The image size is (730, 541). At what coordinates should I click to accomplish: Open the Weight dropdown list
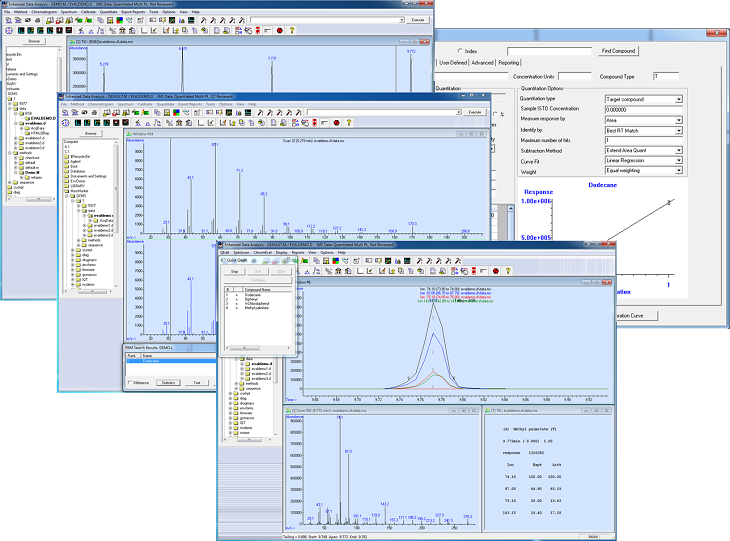click(x=678, y=171)
